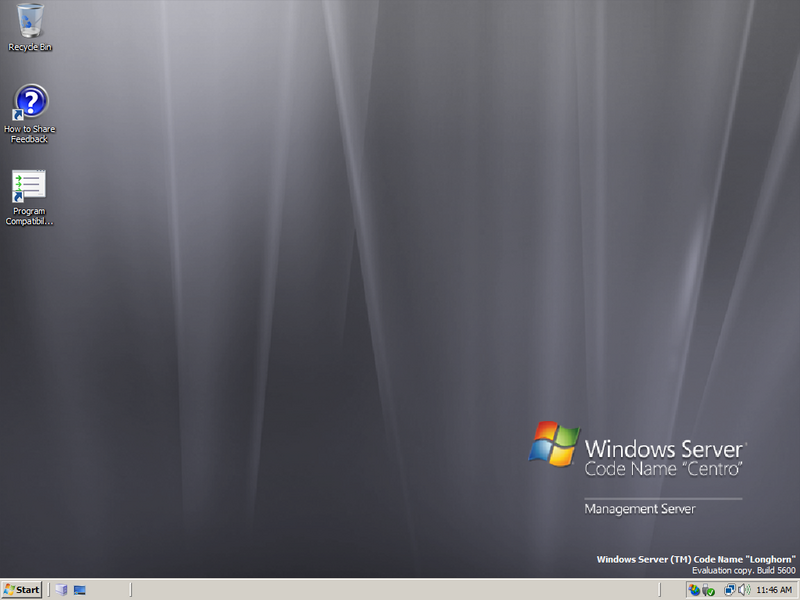Mute audio via the speaker tray icon

[x=743, y=589]
